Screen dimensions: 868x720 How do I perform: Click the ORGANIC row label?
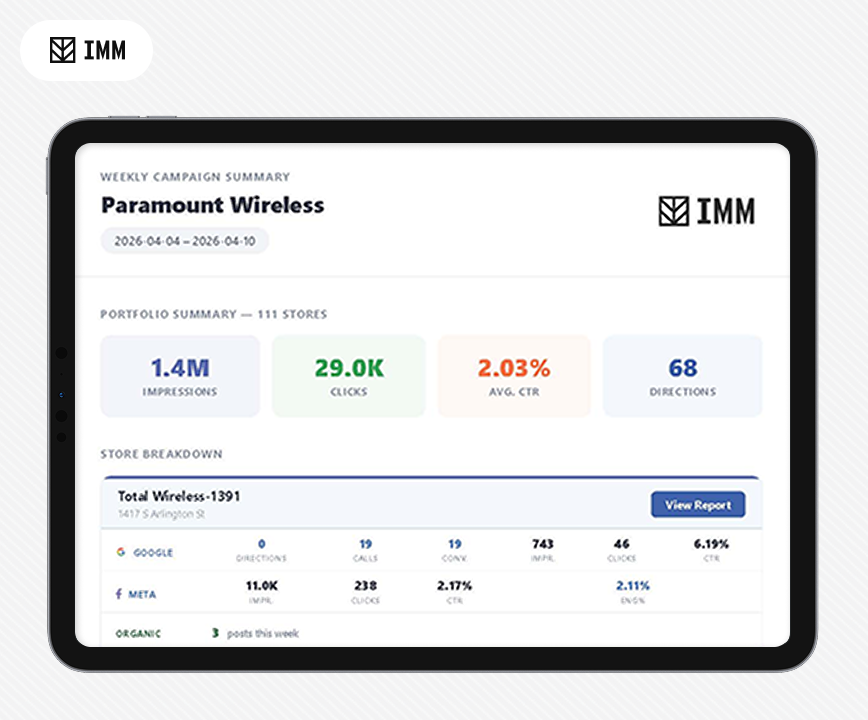138,633
